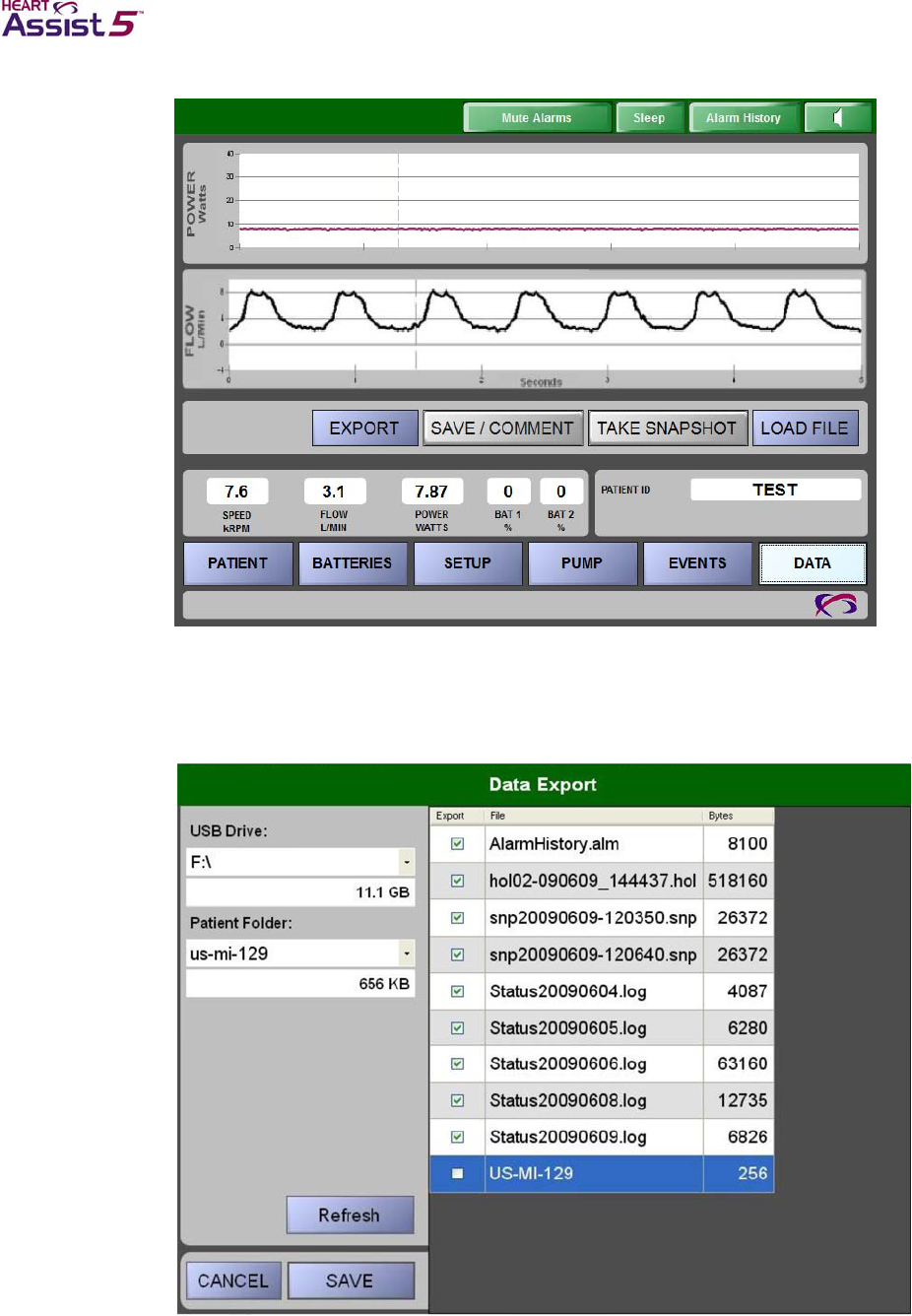Viewport: 912px width, 1316px height.
Task: Put the display to Sleep
Action: (649, 118)
